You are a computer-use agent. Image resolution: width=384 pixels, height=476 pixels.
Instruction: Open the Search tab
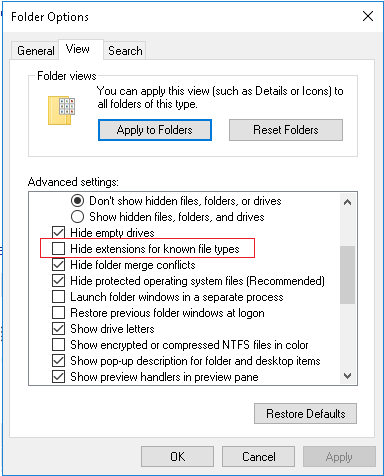coord(125,51)
